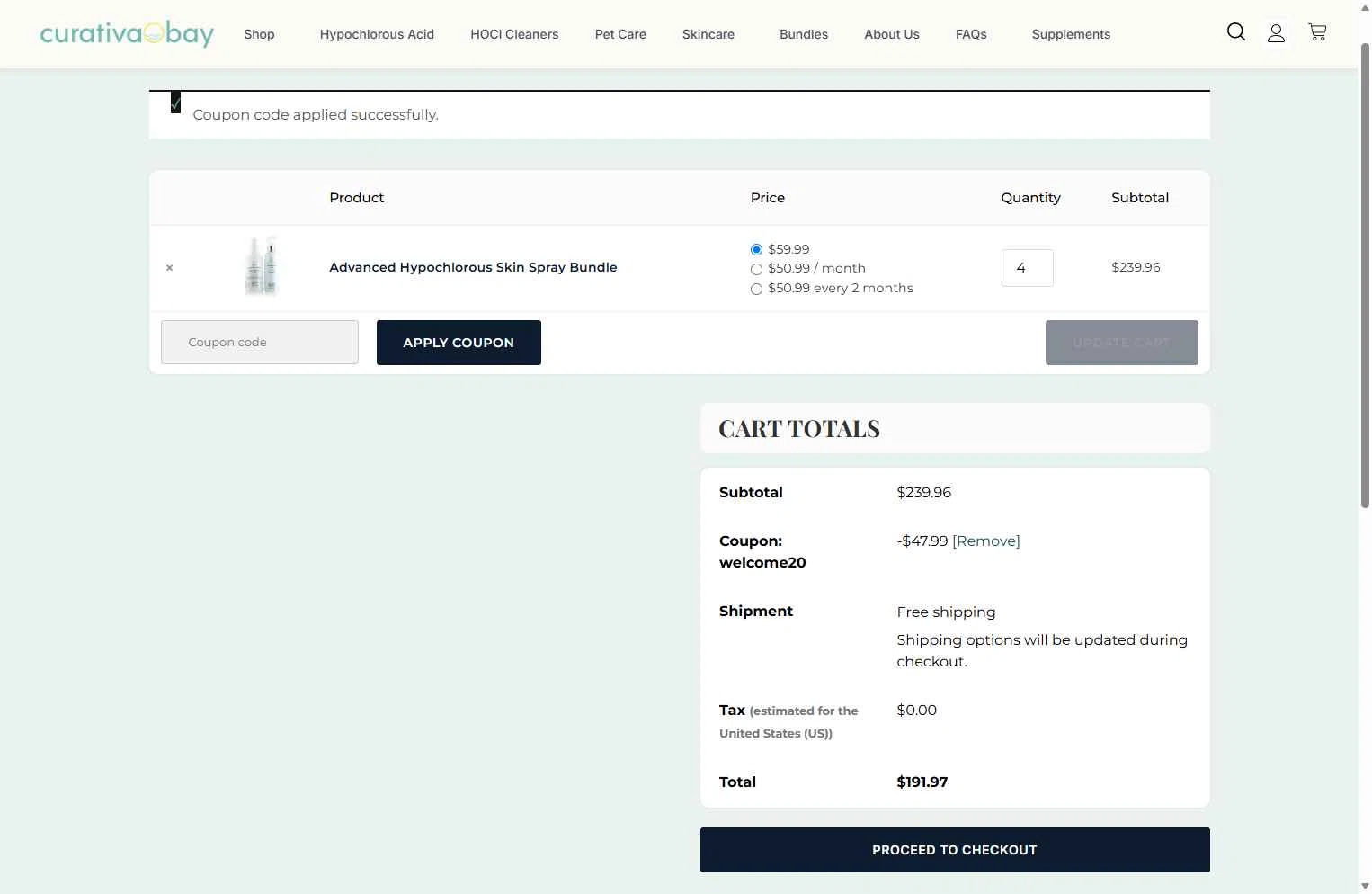Open the Supplements menu

coord(1071,34)
